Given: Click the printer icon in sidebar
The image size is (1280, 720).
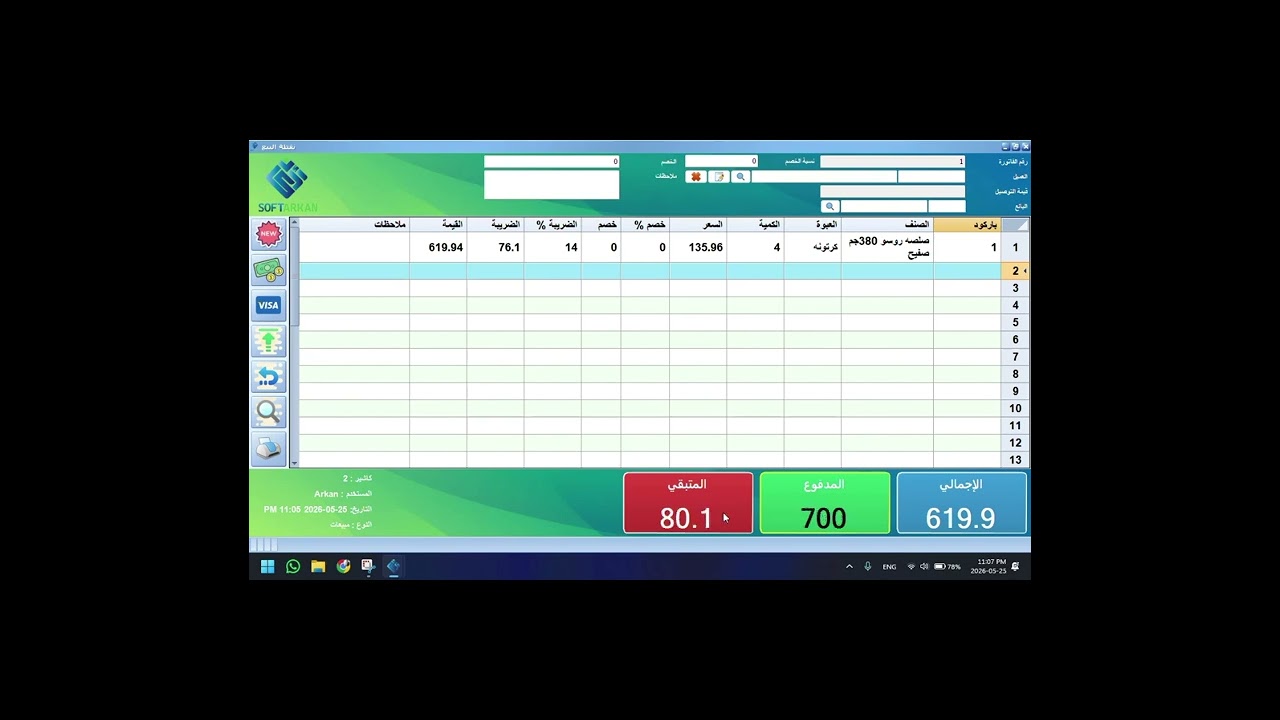Looking at the screenshot, I should (x=268, y=448).
